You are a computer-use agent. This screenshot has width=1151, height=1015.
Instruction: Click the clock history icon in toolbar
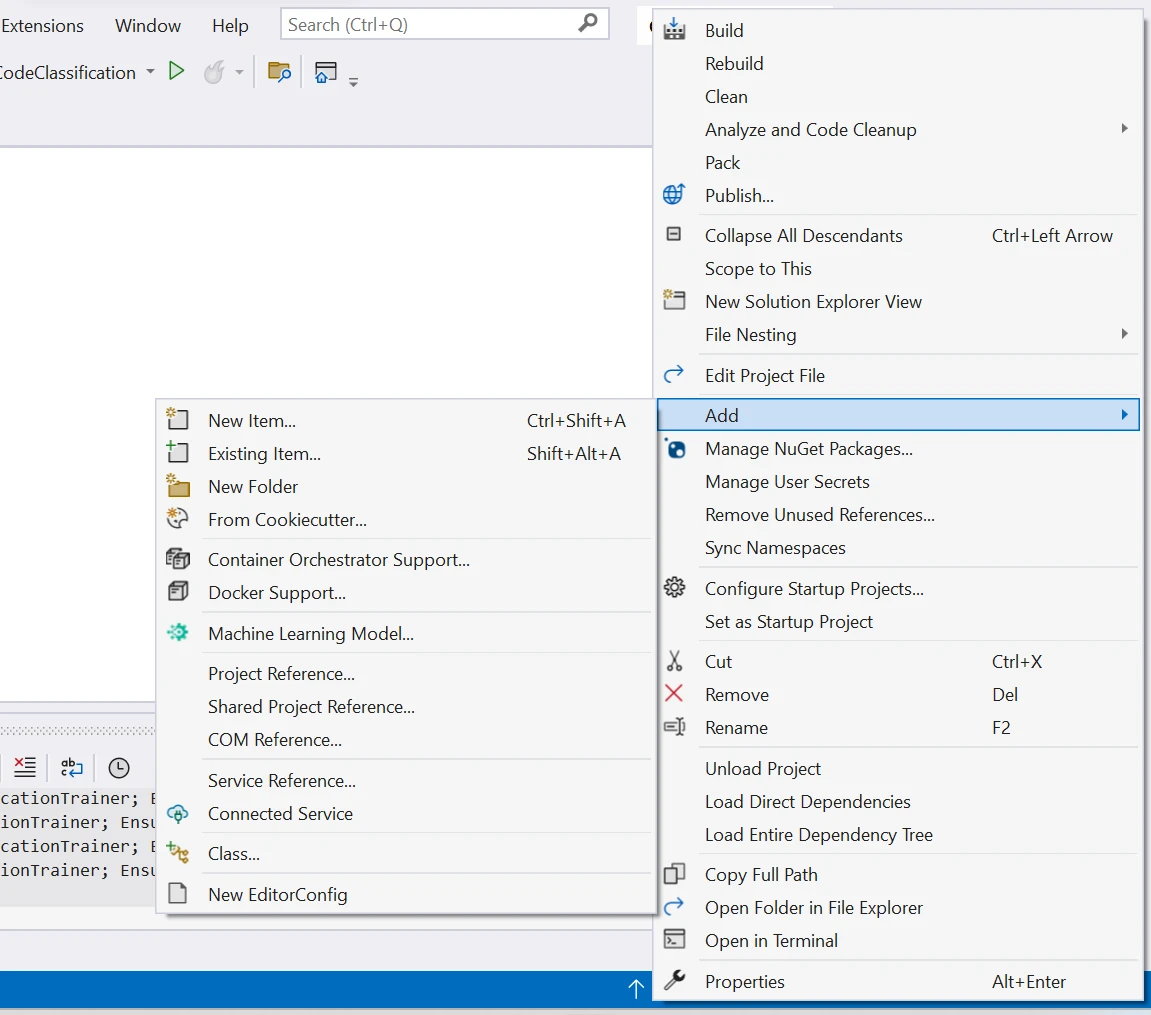pos(119,767)
